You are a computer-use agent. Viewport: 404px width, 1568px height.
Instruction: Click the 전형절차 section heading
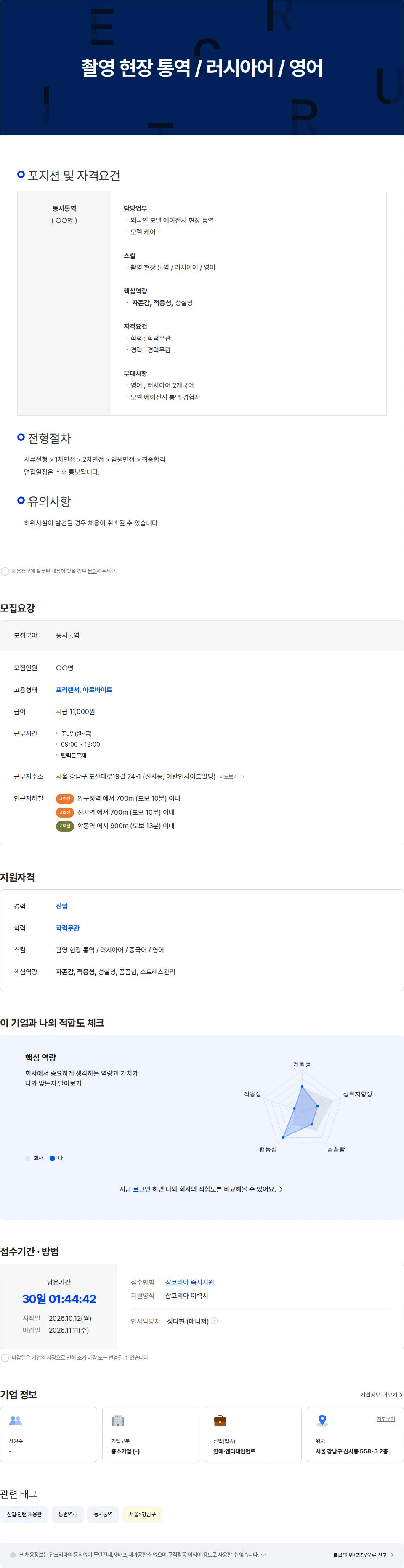[x=49, y=438]
